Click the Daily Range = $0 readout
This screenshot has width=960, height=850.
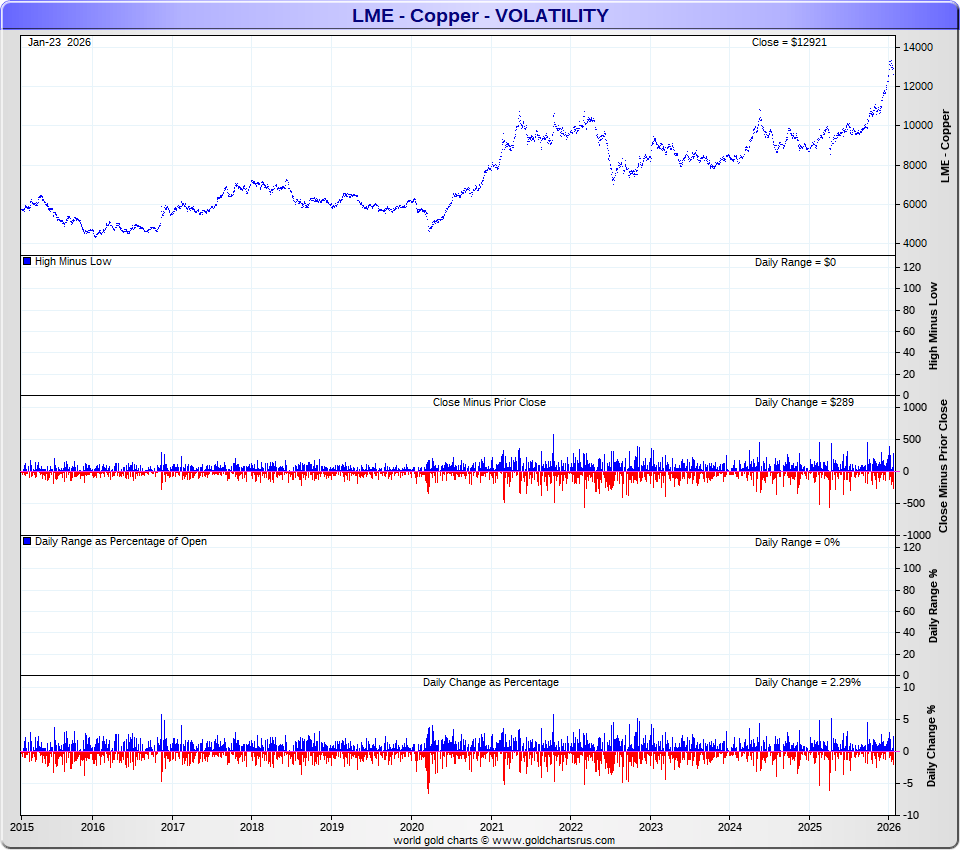(797, 261)
